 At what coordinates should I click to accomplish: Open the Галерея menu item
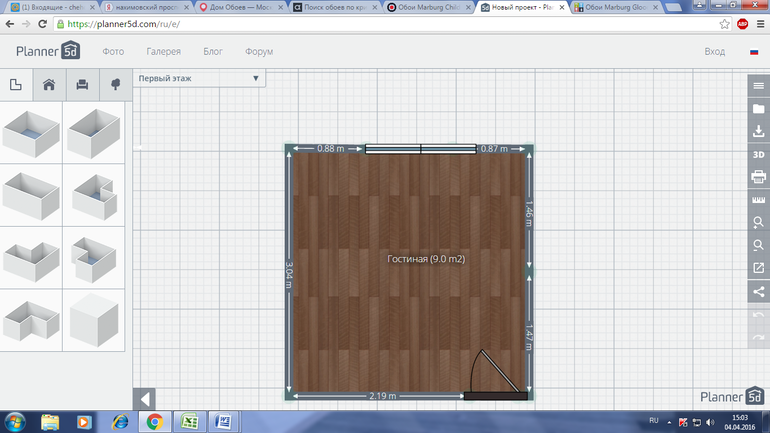point(163,51)
